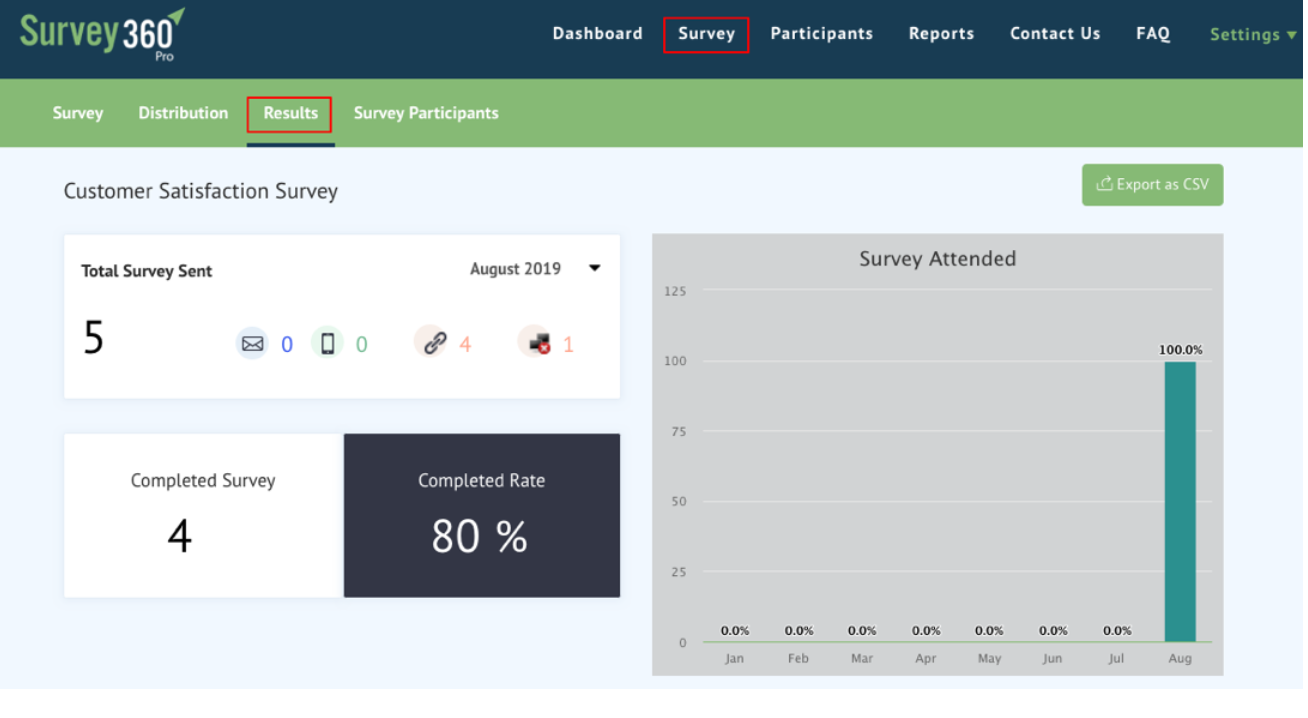Select Survey in top navigation

706,34
